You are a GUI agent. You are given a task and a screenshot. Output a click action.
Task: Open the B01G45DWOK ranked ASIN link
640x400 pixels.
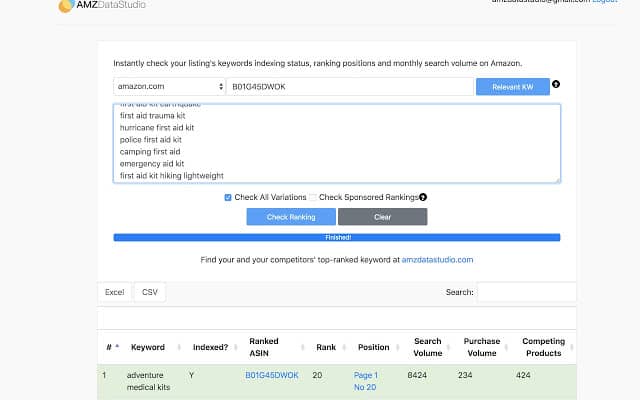272,375
